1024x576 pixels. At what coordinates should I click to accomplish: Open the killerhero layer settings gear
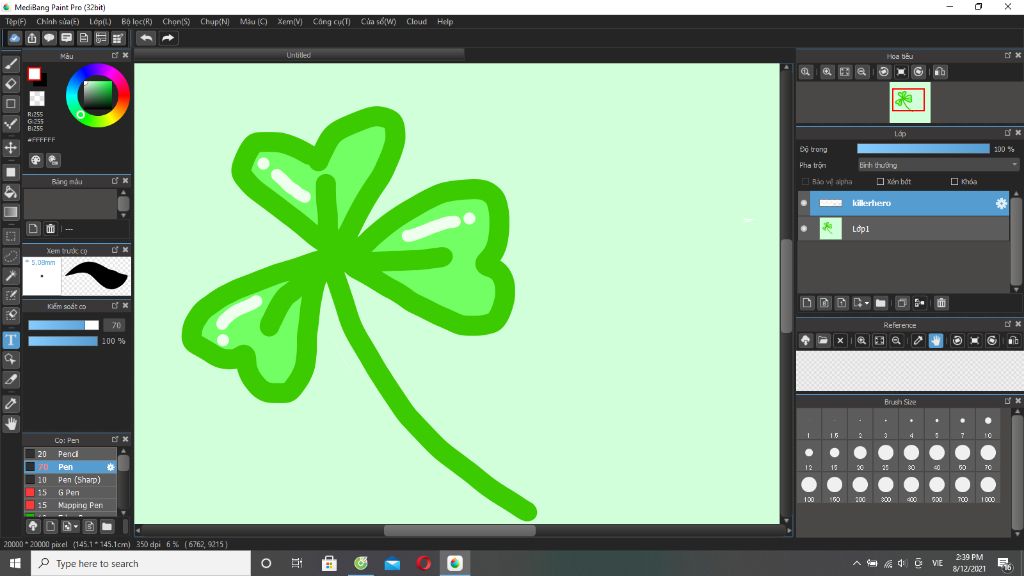pyautogui.click(x=1001, y=203)
